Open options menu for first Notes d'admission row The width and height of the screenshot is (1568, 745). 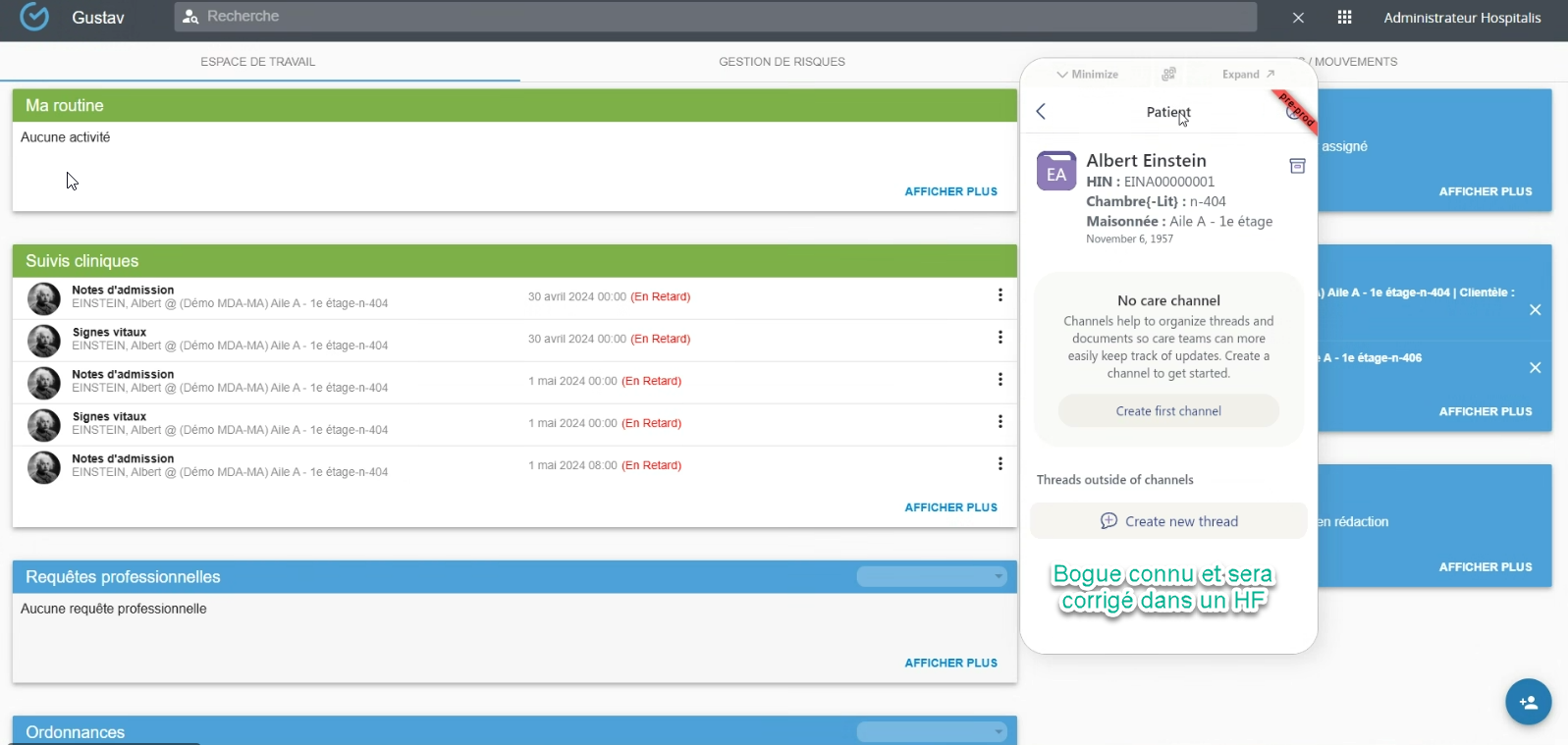pos(1000,295)
